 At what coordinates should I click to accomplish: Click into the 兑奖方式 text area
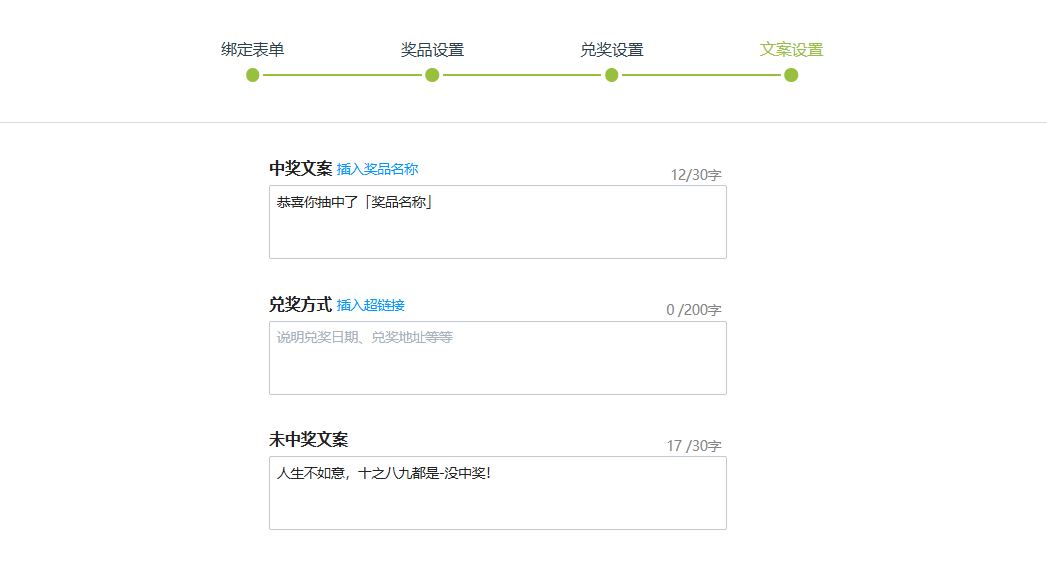pyautogui.click(x=497, y=358)
